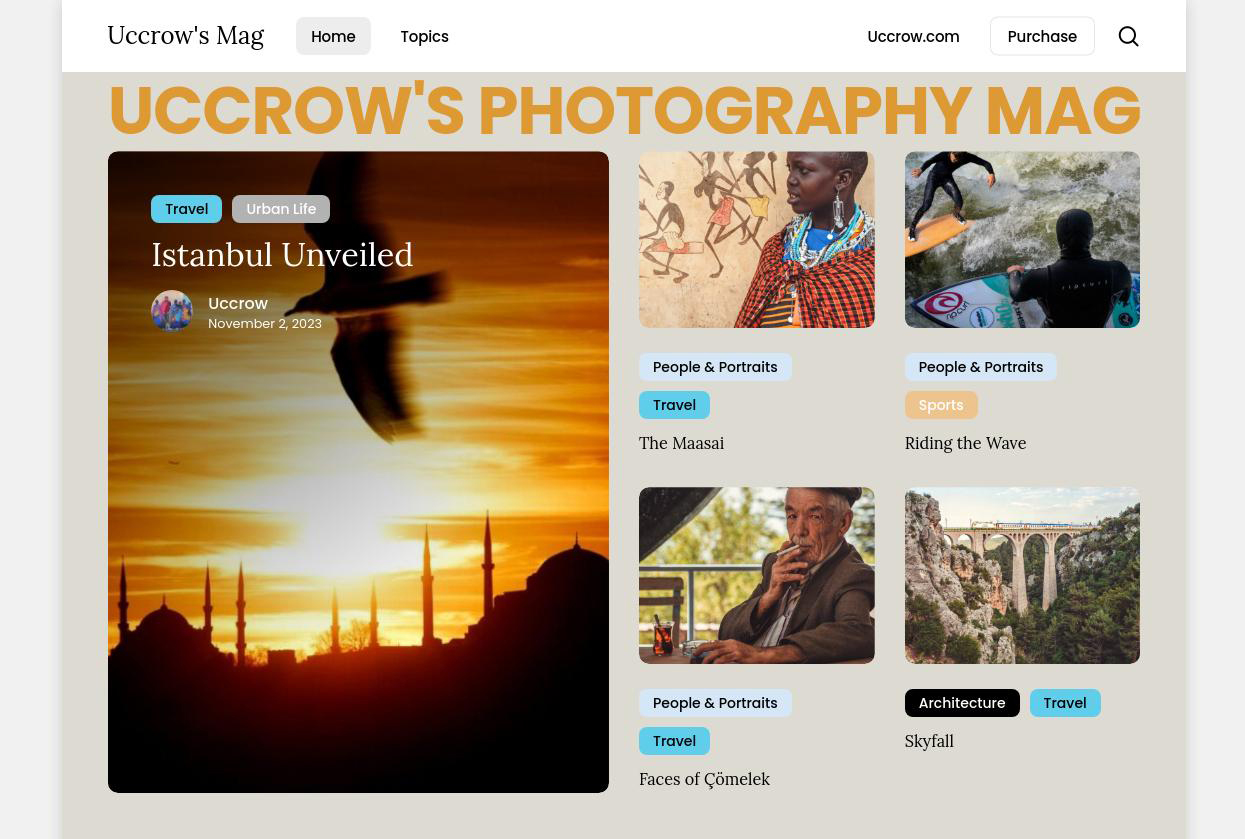Click the Purchase button

coord(1042,36)
